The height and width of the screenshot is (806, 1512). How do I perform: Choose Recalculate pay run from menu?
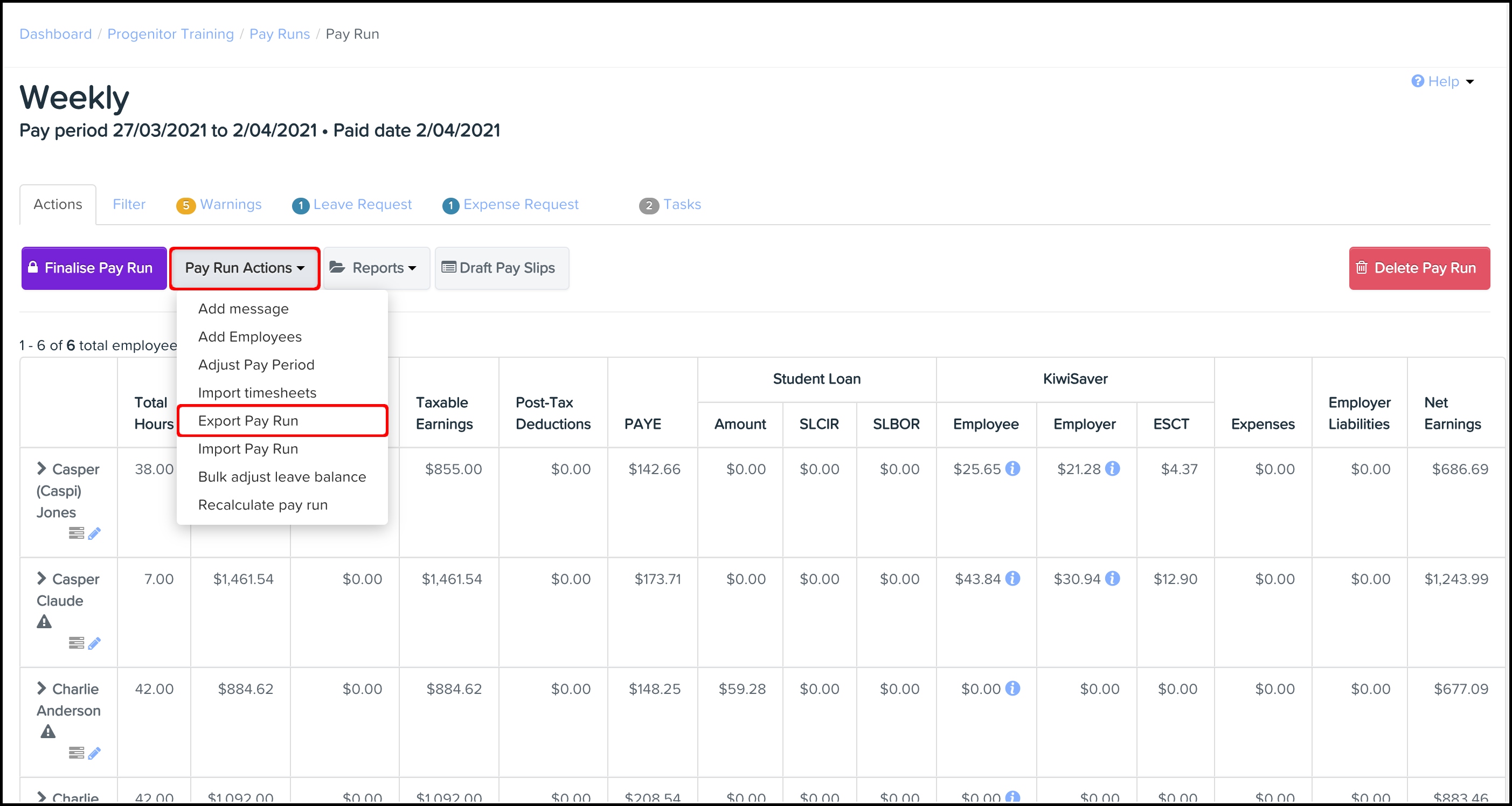click(x=263, y=505)
